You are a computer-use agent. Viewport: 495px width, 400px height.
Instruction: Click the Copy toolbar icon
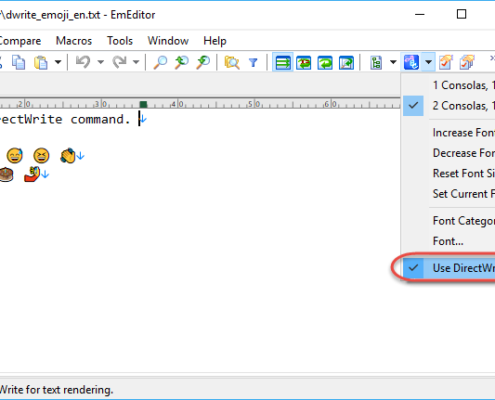click(x=18, y=62)
